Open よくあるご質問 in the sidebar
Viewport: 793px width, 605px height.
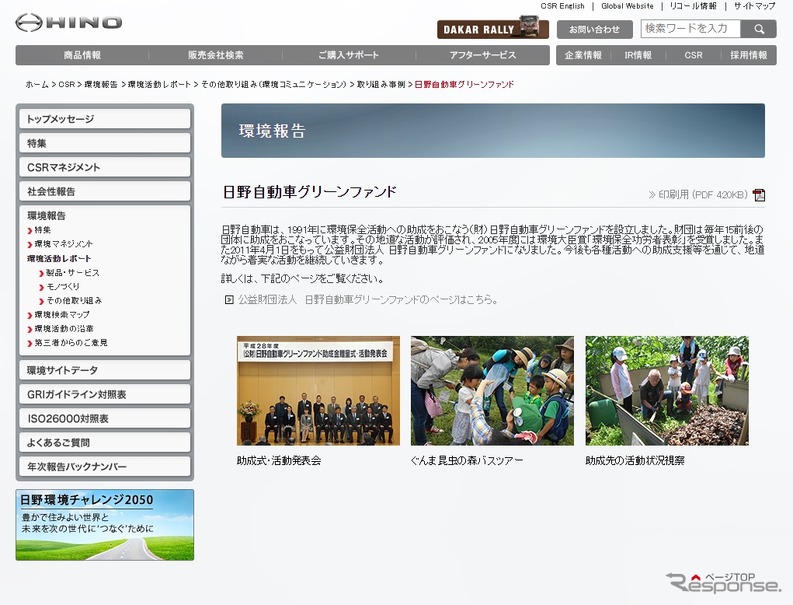pos(105,443)
